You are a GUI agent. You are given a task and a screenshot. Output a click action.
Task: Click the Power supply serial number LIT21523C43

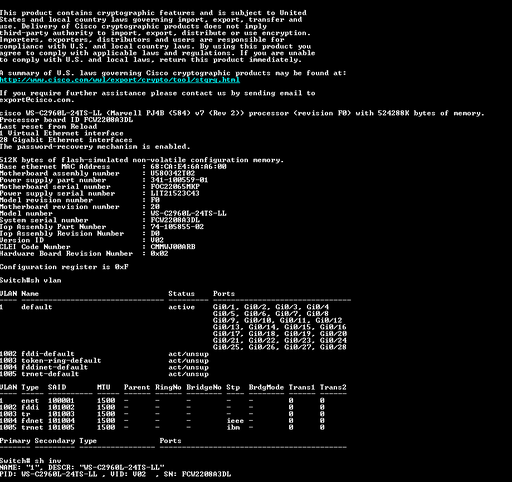175,193
